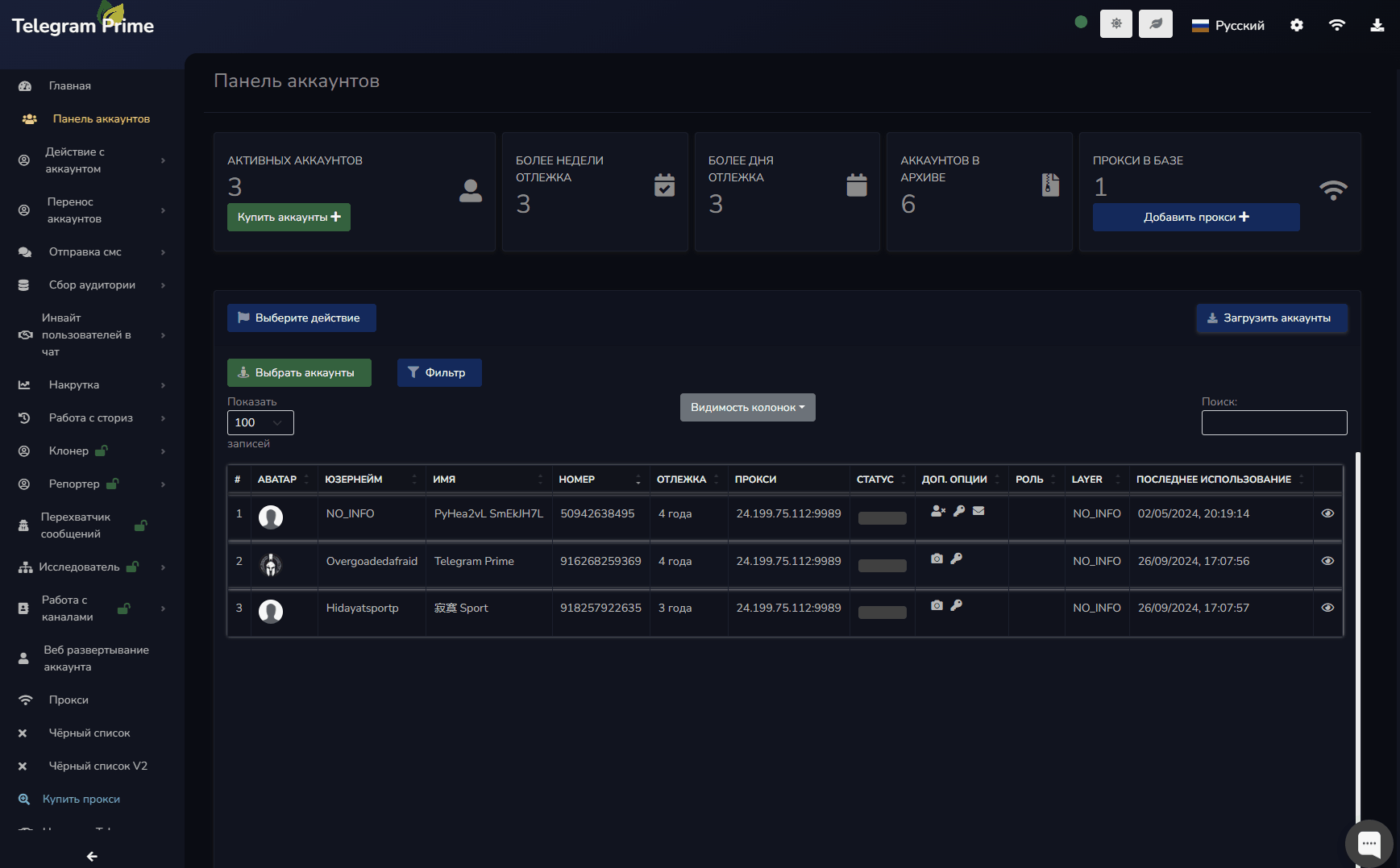This screenshot has height=868, width=1400.
Task: Click the Wi-Fi icon in top header
Action: [x=1336, y=25]
